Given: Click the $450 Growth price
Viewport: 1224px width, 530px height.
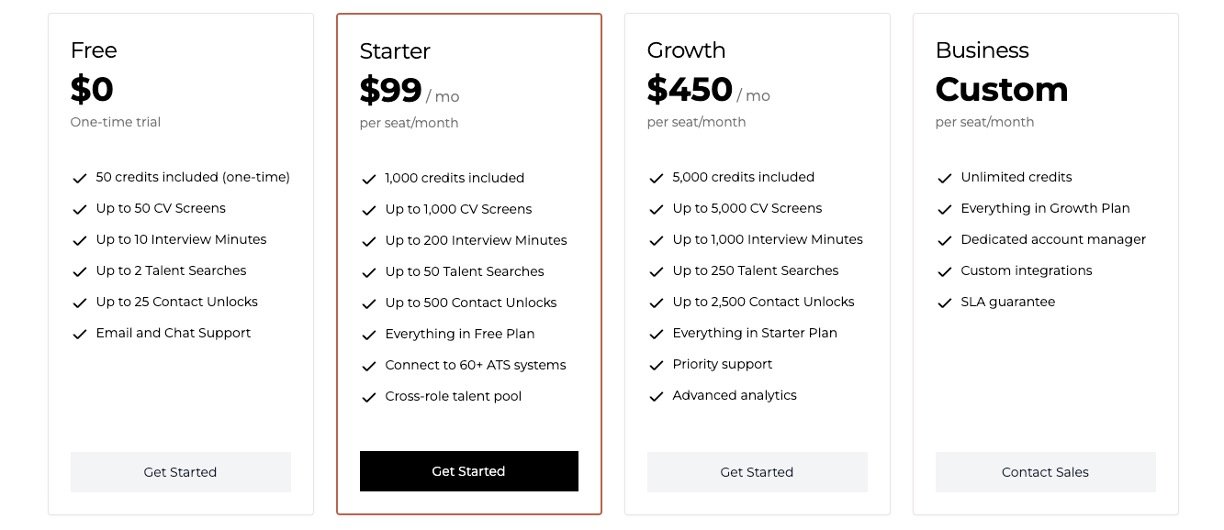Looking at the screenshot, I should 690,90.
